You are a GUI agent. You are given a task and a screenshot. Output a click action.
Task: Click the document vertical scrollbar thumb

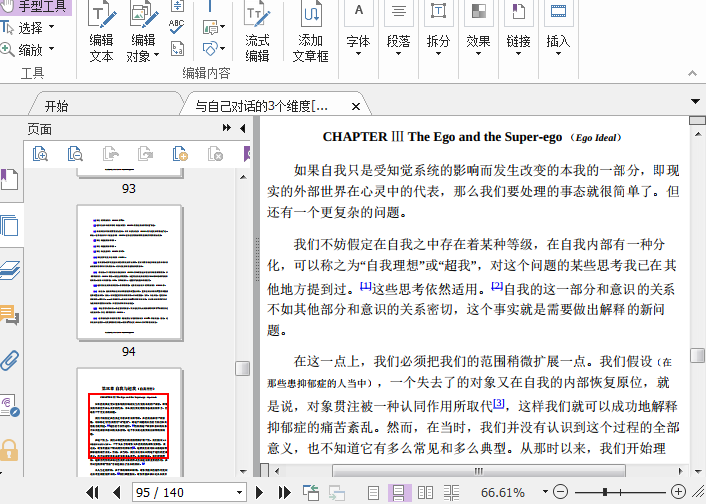(697, 355)
